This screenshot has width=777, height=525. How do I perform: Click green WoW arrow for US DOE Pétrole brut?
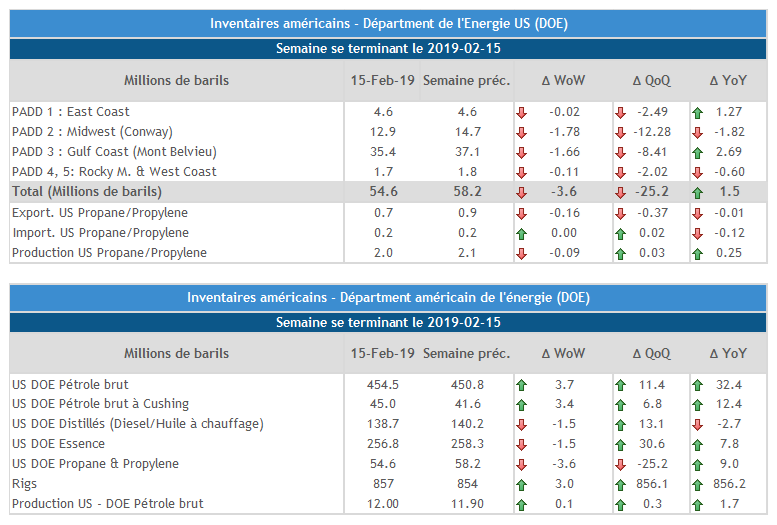point(521,385)
